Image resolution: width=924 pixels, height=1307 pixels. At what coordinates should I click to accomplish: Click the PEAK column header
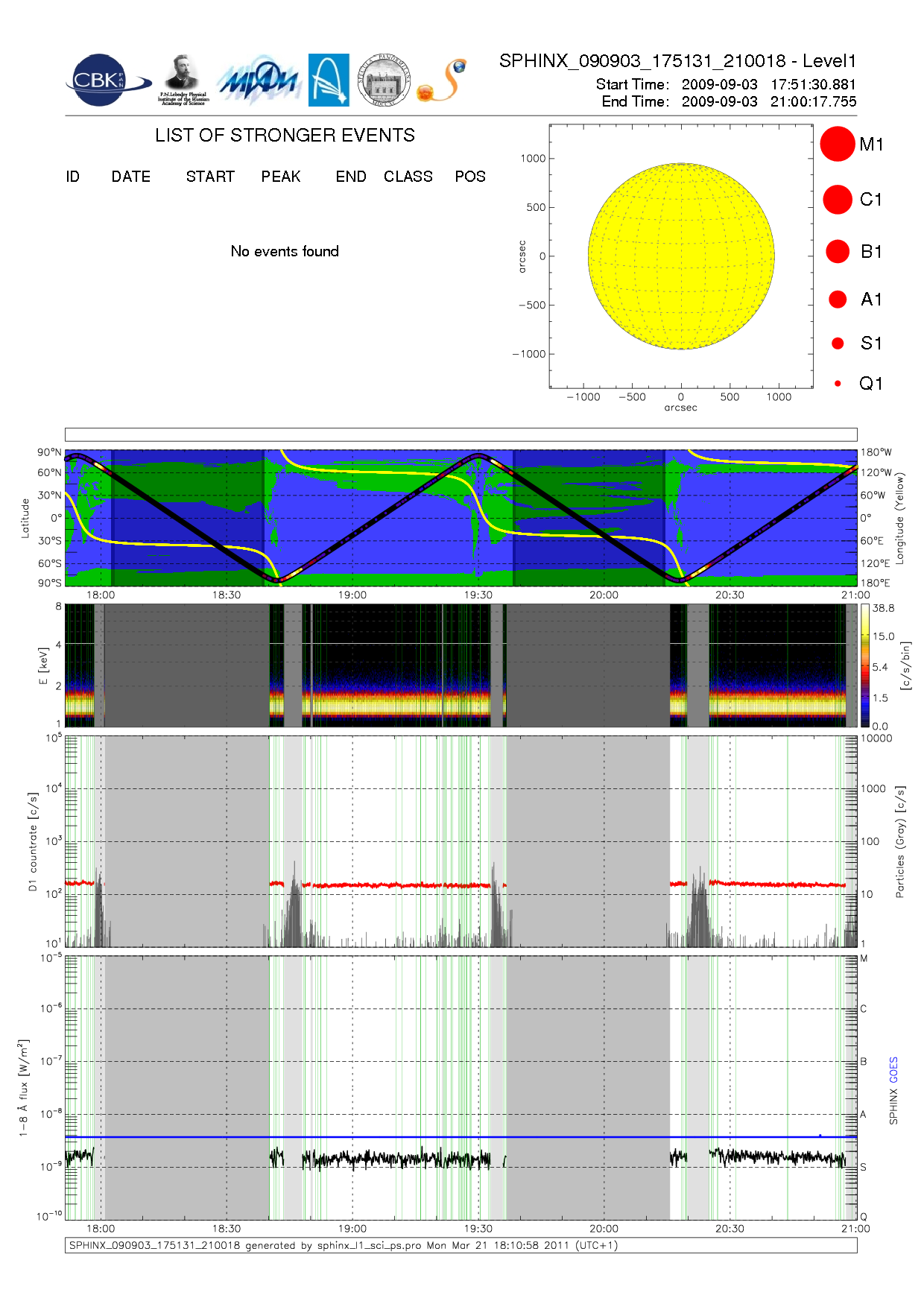pos(281,177)
